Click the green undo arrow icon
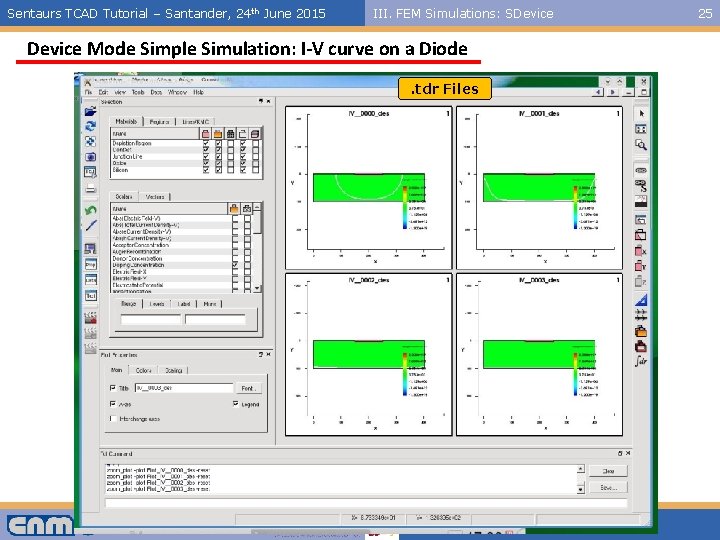The image size is (720, 540). 90,210
